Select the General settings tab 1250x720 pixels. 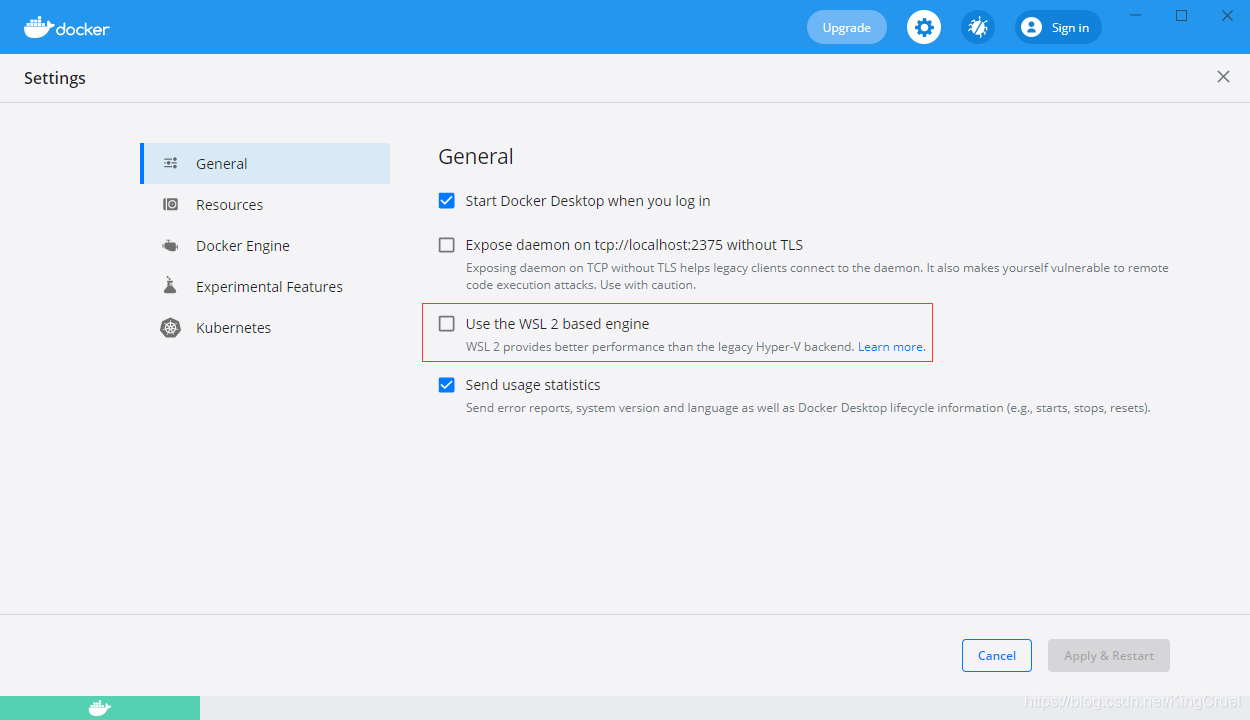click(222, 163)
